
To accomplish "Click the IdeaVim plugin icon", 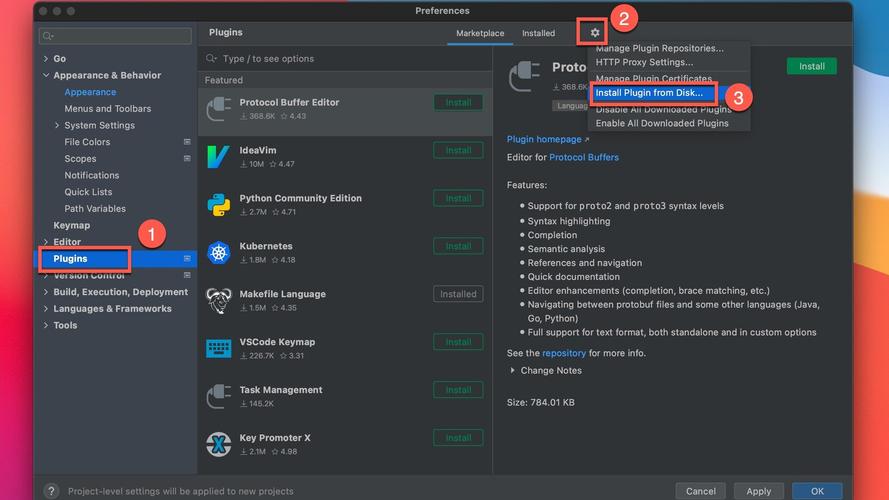I will click(218, 157).
